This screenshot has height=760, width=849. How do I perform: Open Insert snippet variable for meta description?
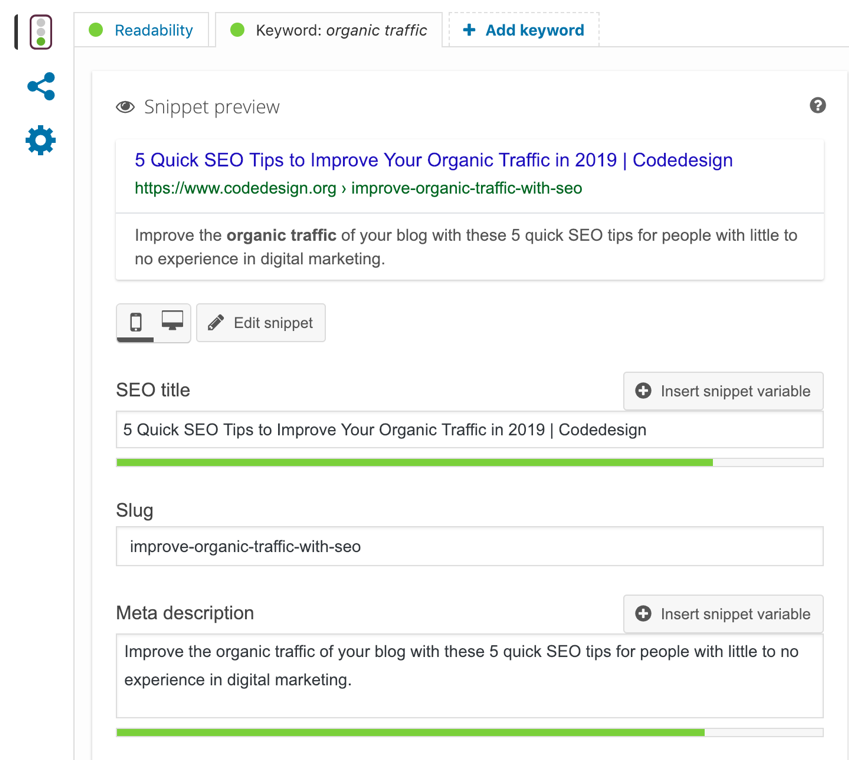point(722,614)
